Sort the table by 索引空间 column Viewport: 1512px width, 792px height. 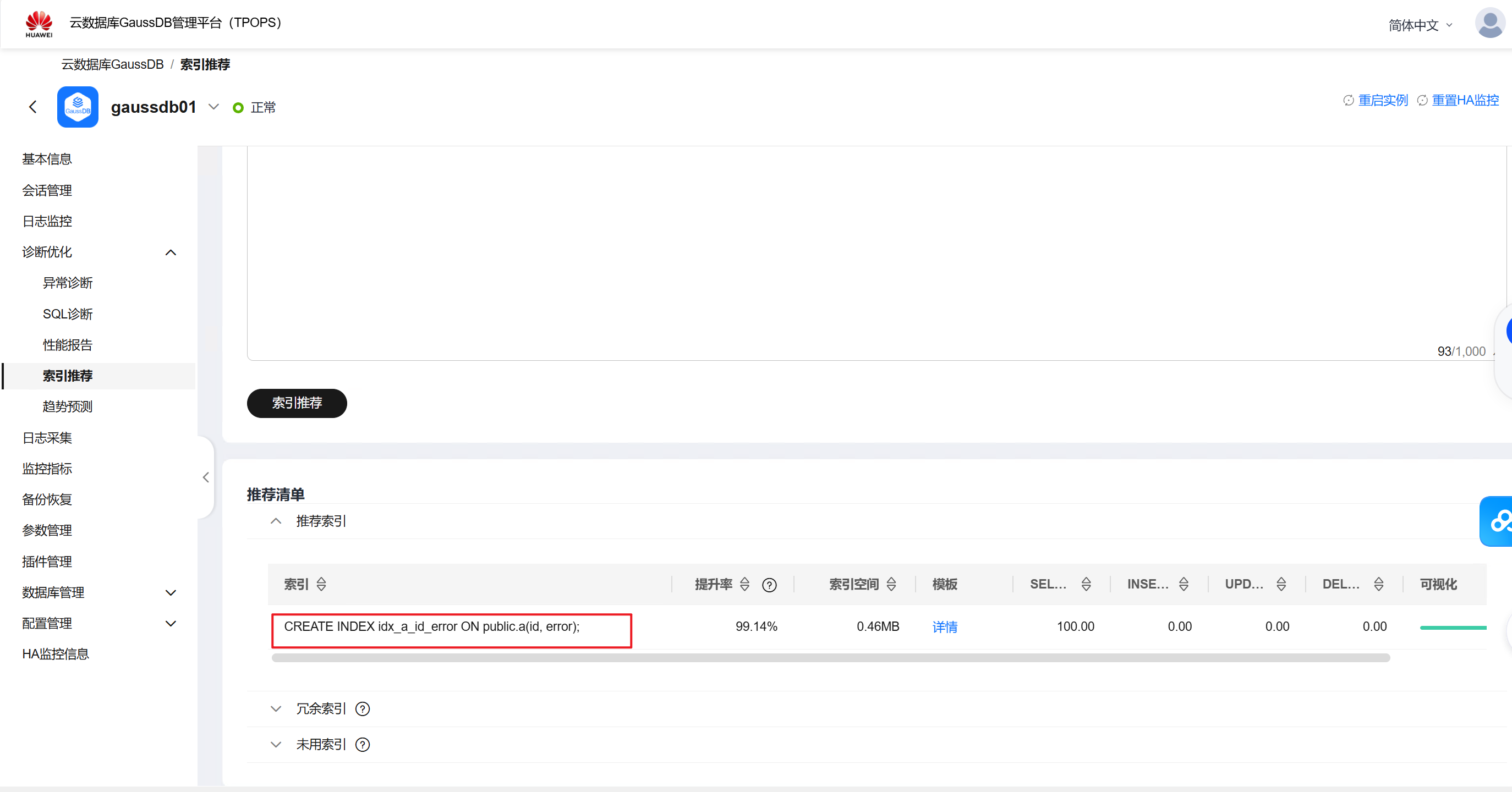click(x=891, y=584)
